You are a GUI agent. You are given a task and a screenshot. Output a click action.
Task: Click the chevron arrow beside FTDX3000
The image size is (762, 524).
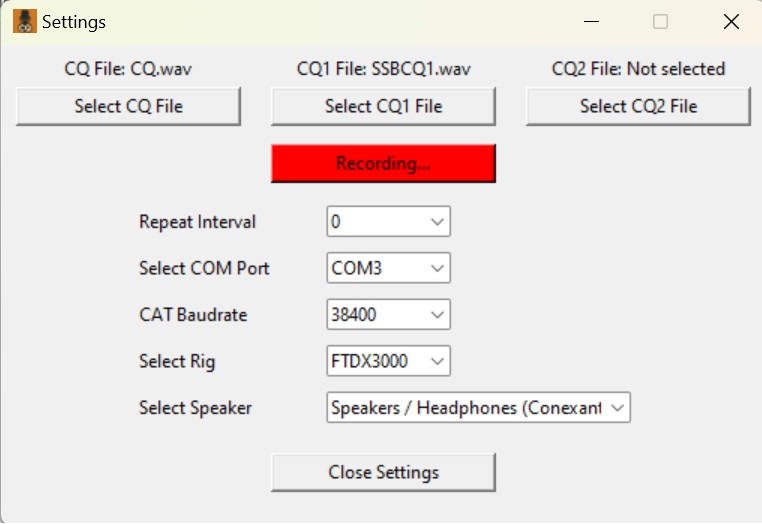click(x=437, y=361)
